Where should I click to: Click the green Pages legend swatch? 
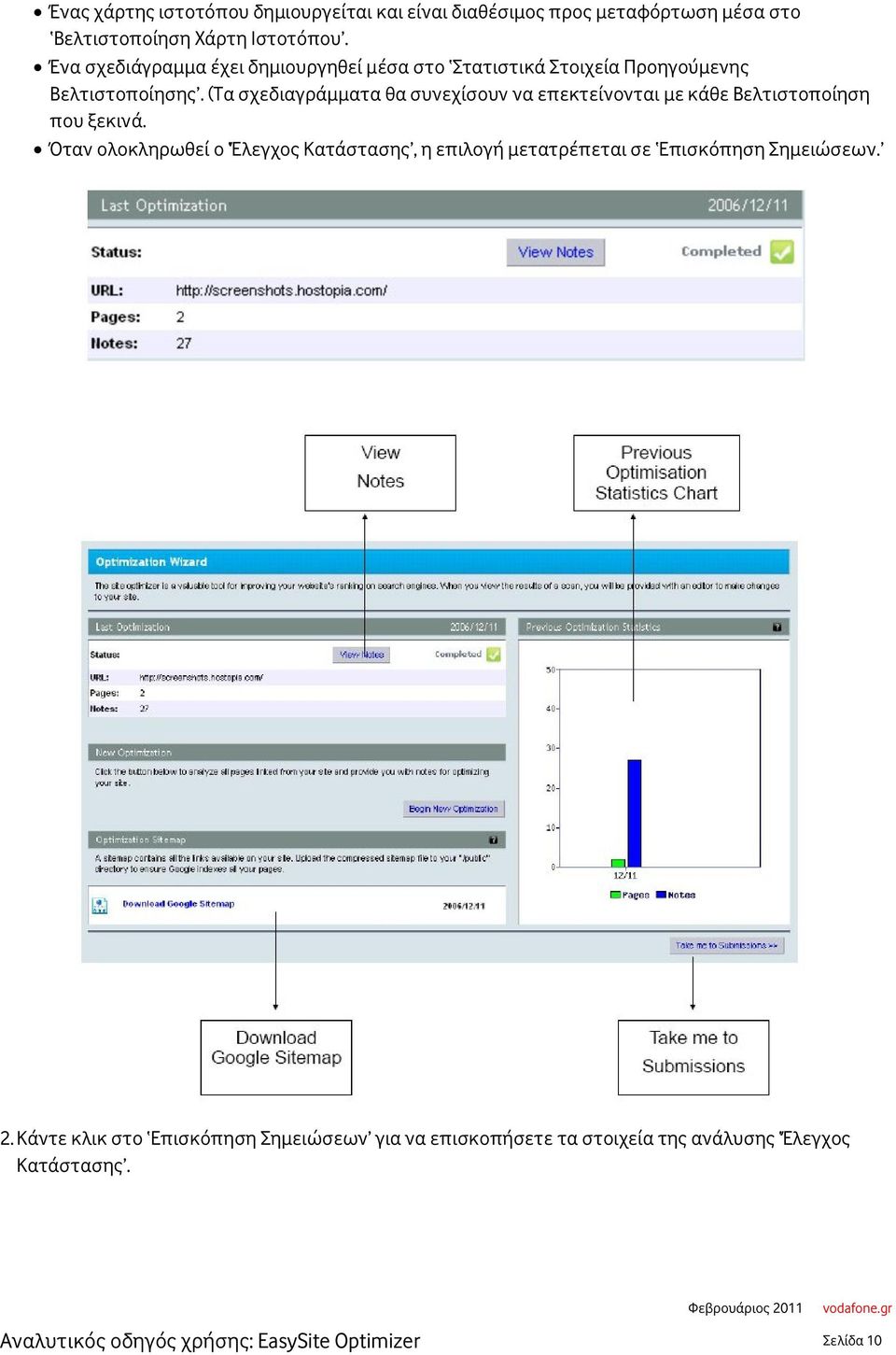pyautogui.click(x=615, y=895)
